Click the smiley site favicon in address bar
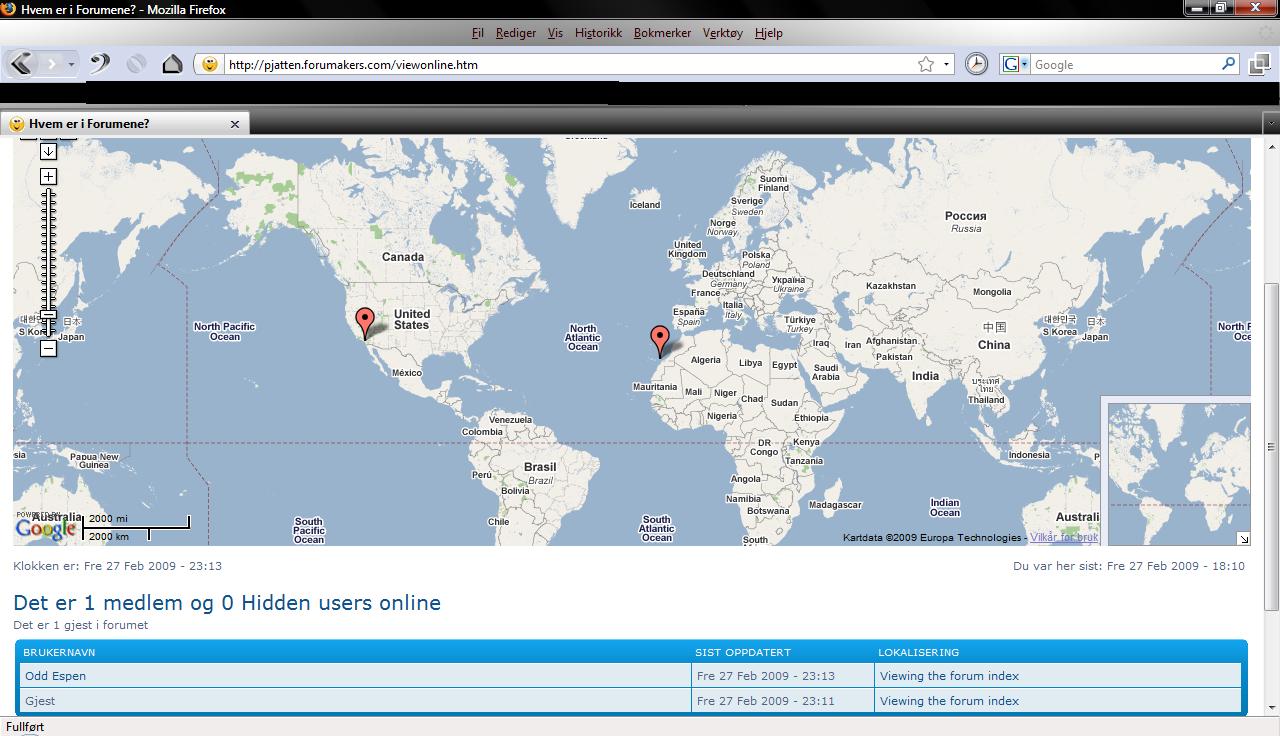 click(209, 64)
